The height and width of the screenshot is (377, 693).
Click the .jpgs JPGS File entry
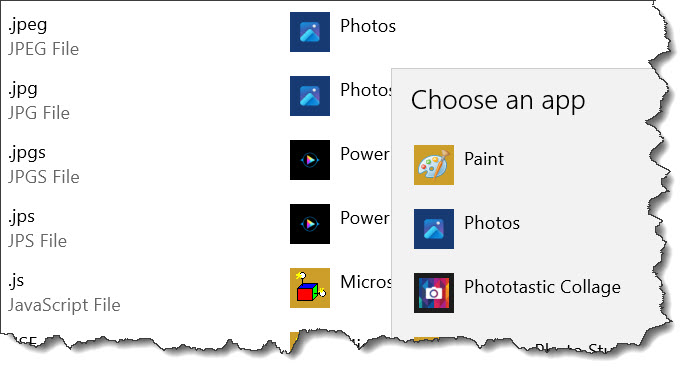43,165
